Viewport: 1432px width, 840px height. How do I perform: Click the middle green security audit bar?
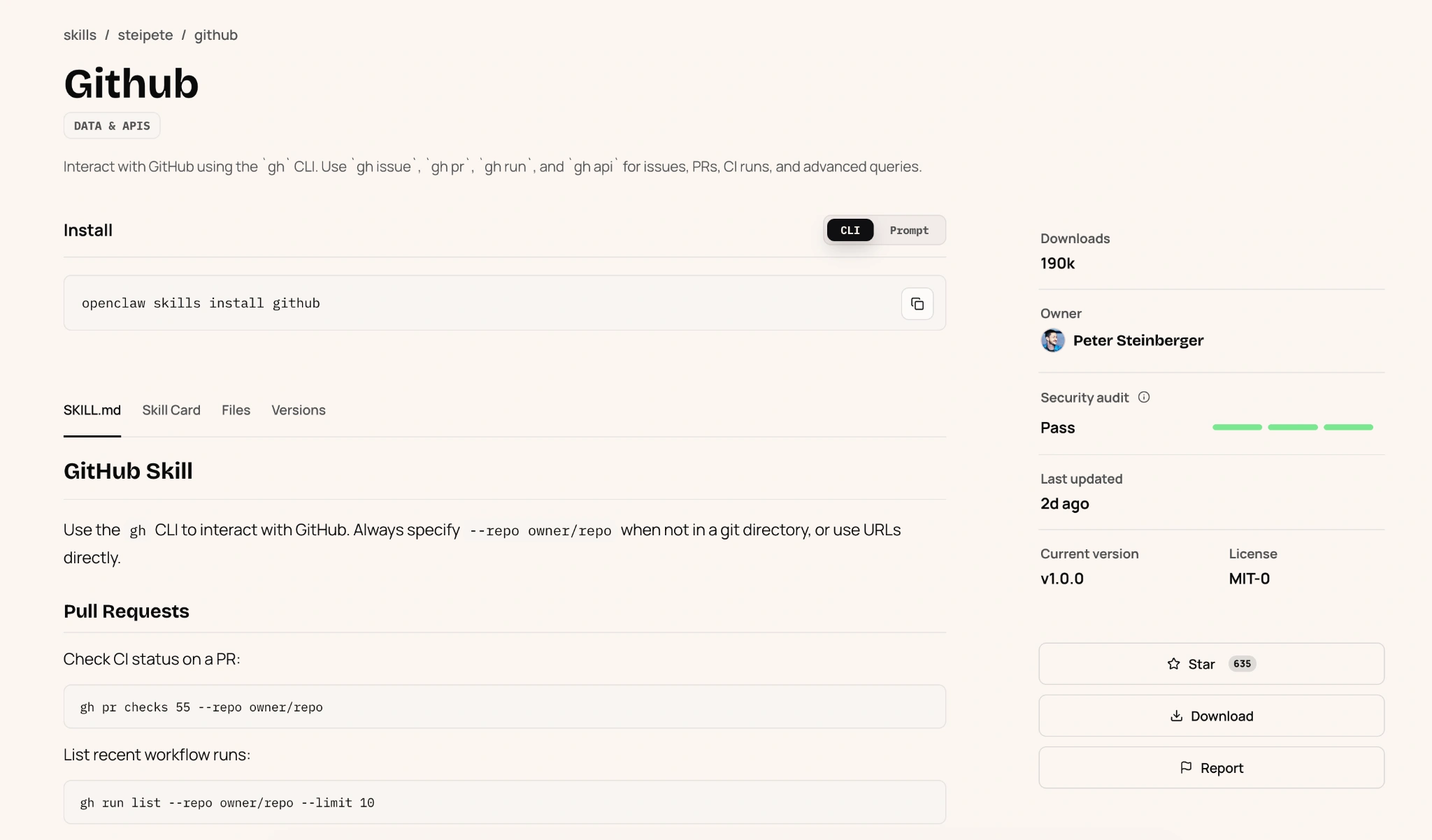(1292, 427)
